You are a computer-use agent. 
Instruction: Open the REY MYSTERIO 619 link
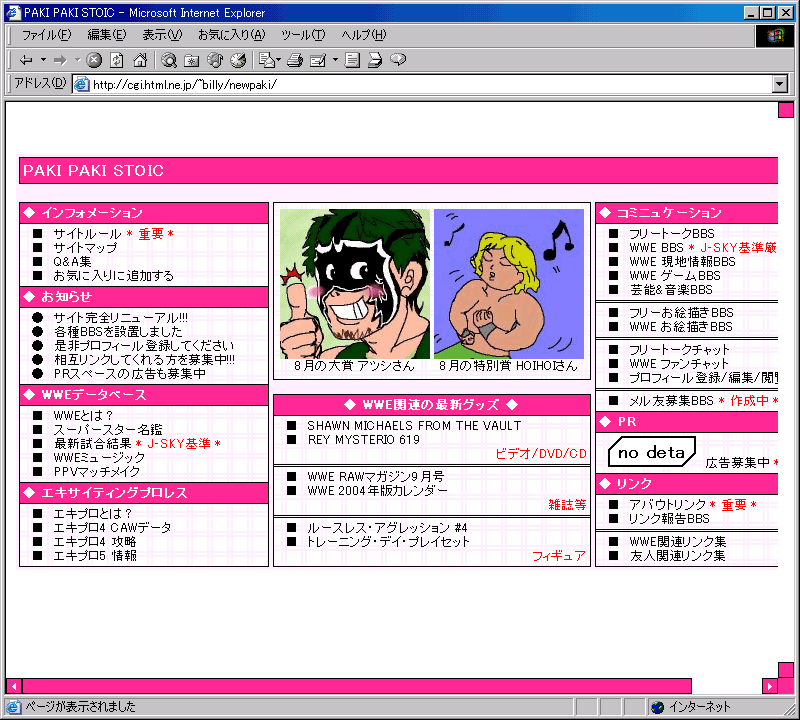[364, 440]
